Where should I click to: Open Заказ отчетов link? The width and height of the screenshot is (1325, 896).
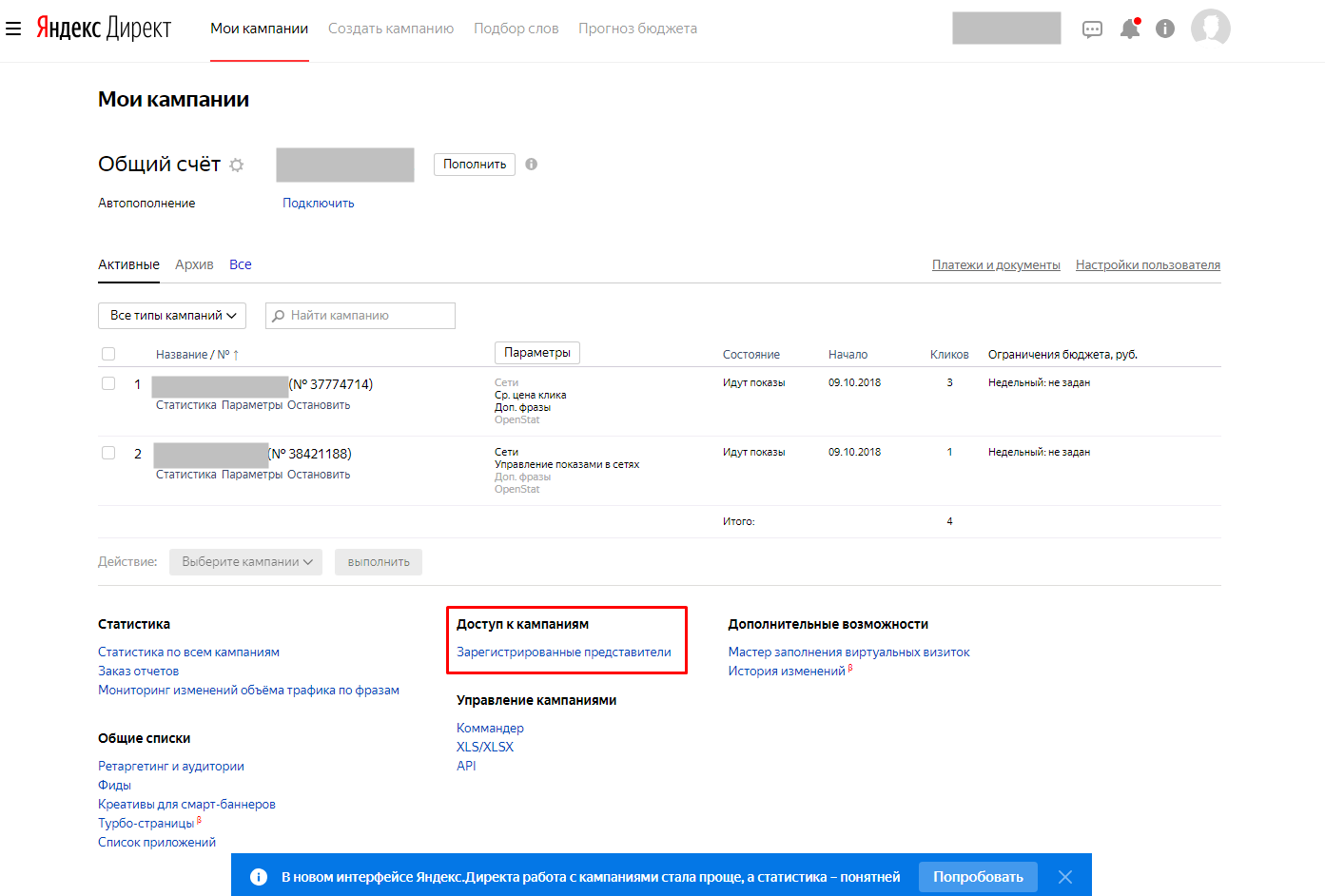pos(138,672)
